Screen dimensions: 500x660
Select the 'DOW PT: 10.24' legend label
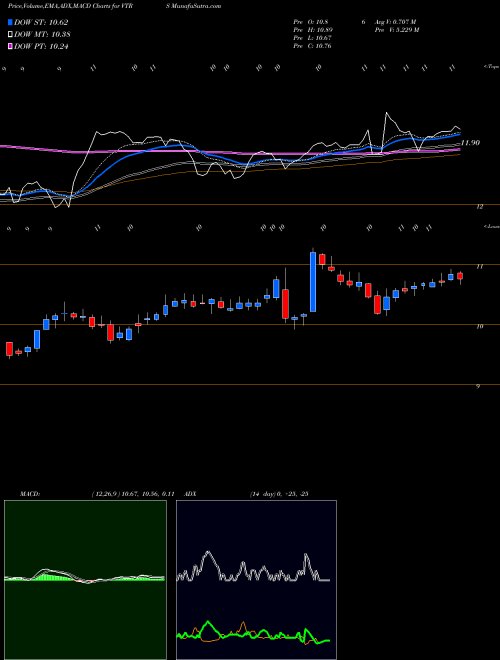click(41, 46)
